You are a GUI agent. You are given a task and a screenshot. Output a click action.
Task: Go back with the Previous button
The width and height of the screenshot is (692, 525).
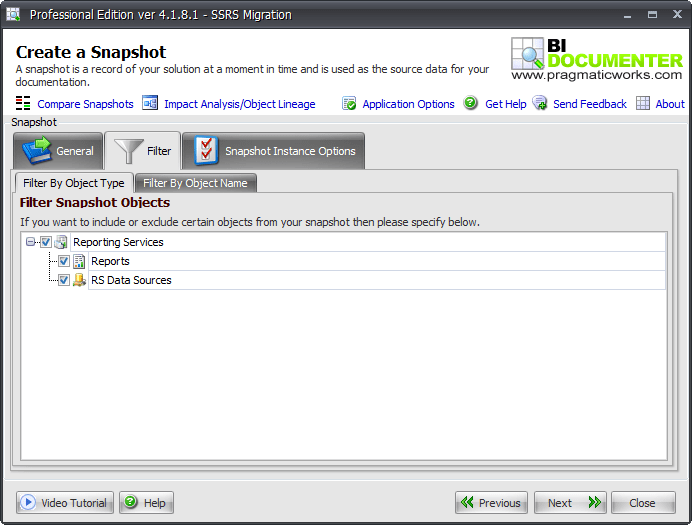tap(491, 502)
